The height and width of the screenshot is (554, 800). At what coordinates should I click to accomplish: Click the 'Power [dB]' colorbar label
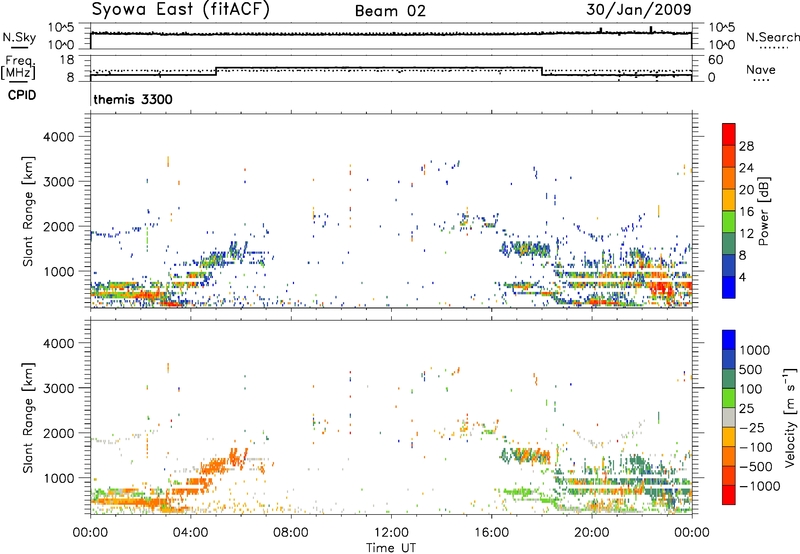click(x=763, y=211)
